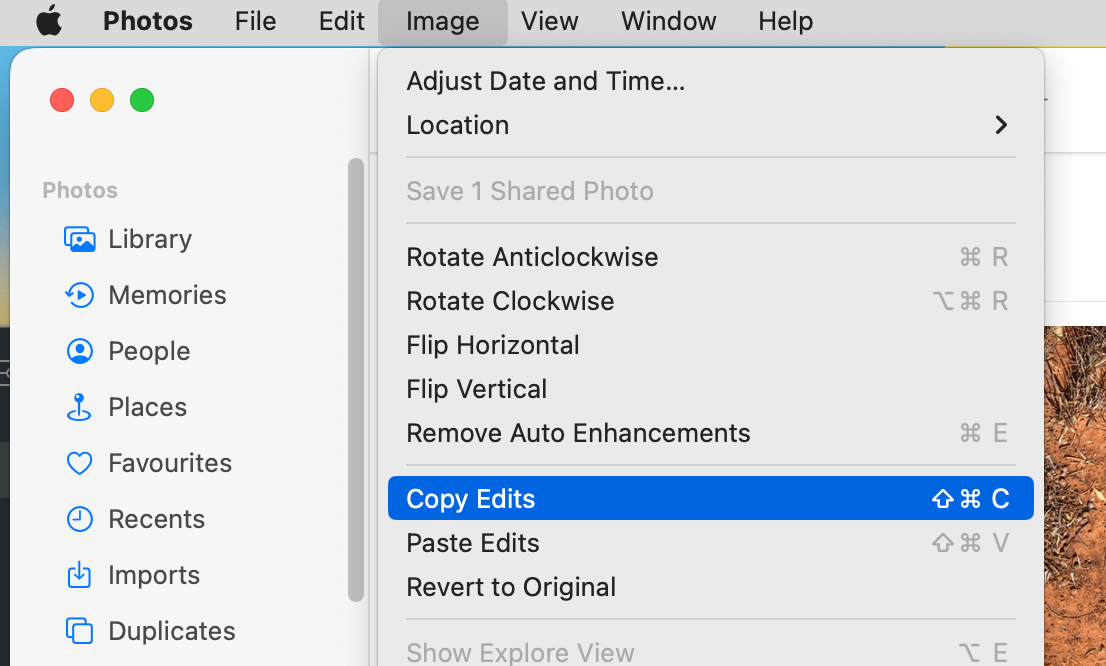
Task: Open Memories in the sidebar
Action: click(x=167, y=295)
